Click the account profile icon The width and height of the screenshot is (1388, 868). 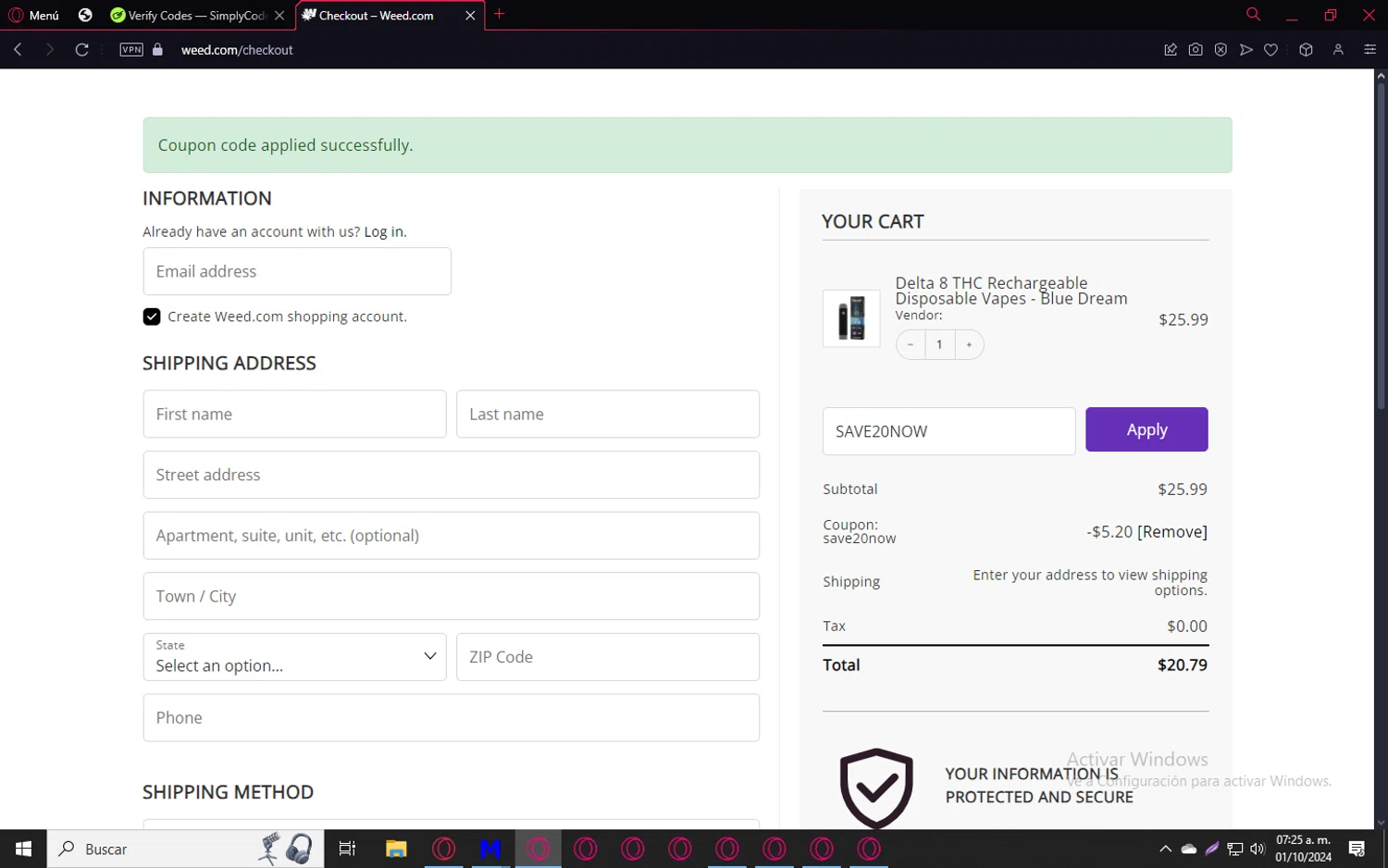click(x=1338, y=50)
